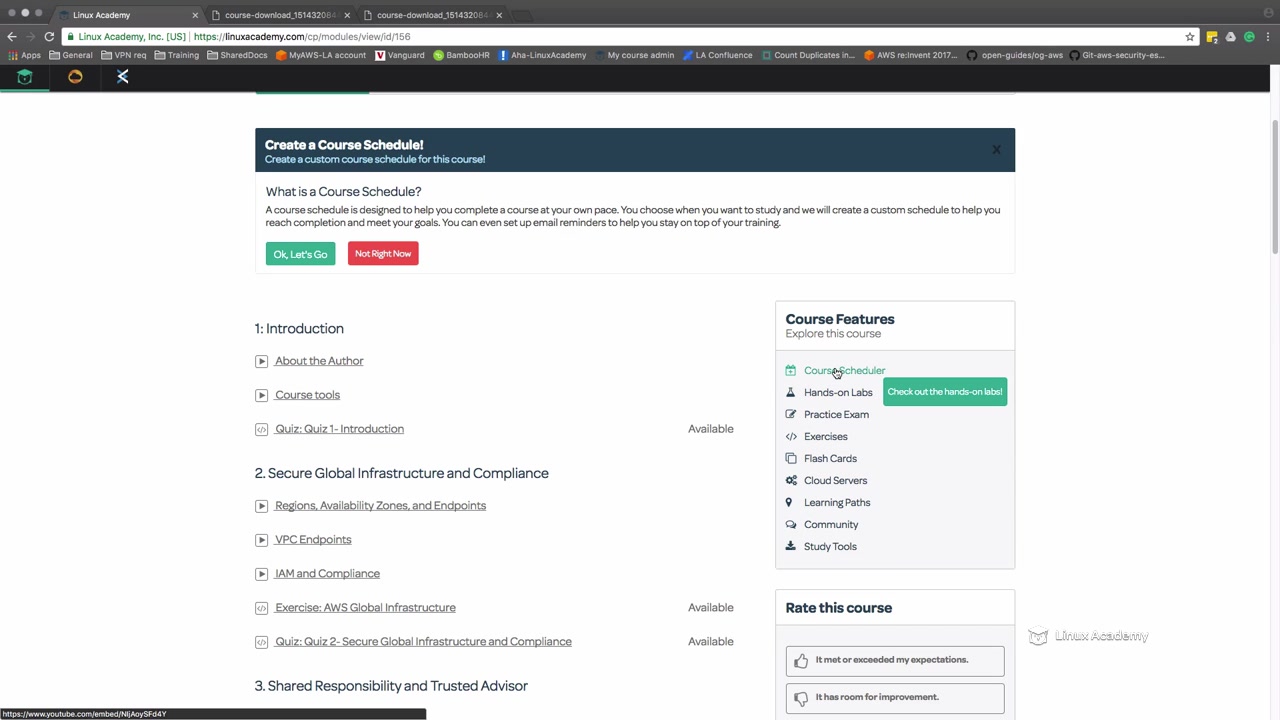This screenshot has height=720, width=1280.
Task: Open the Training bookmarks folder
Action: [177, 55]
